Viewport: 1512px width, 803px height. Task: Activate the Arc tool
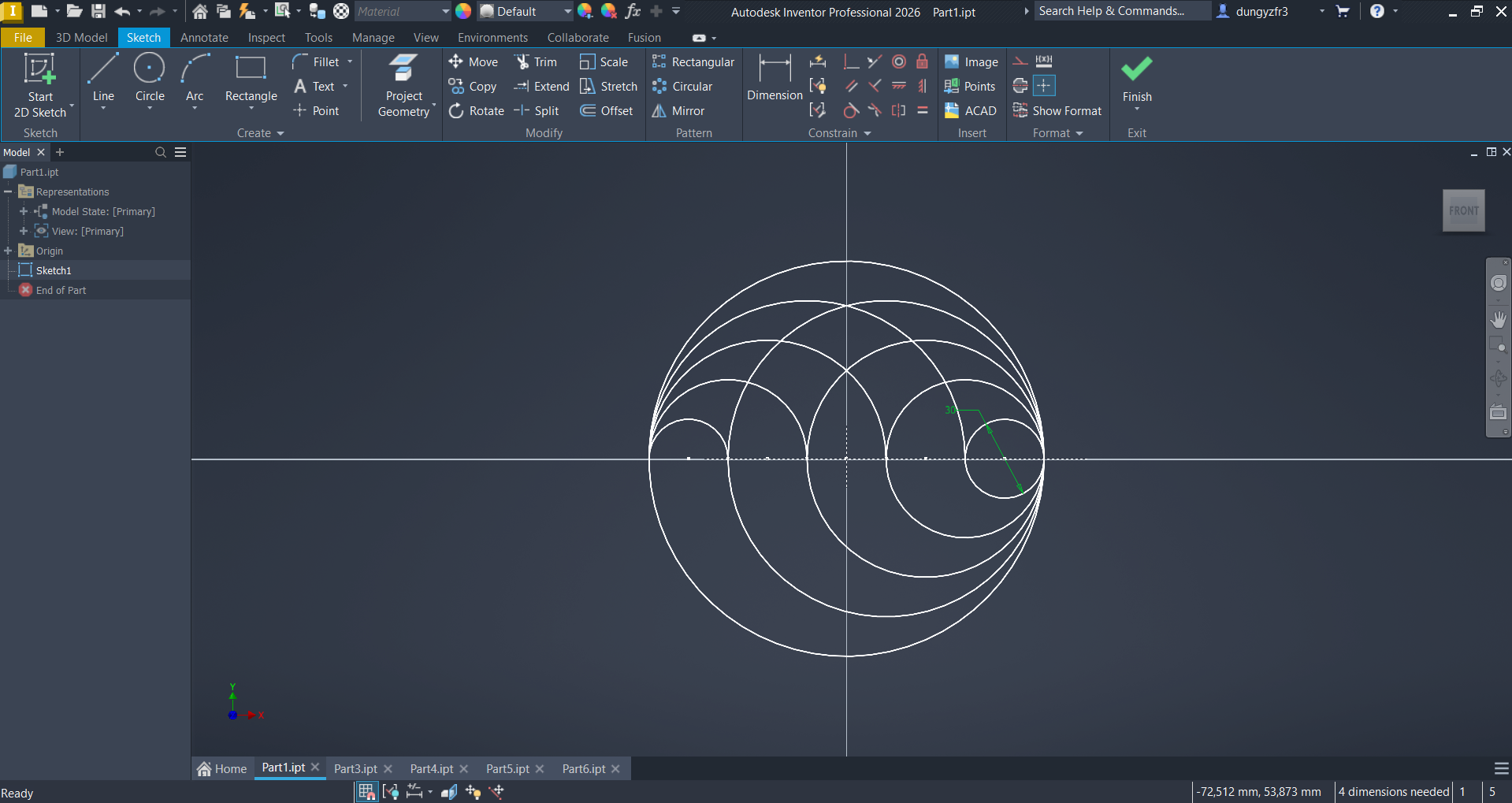[x=195, y=77]
